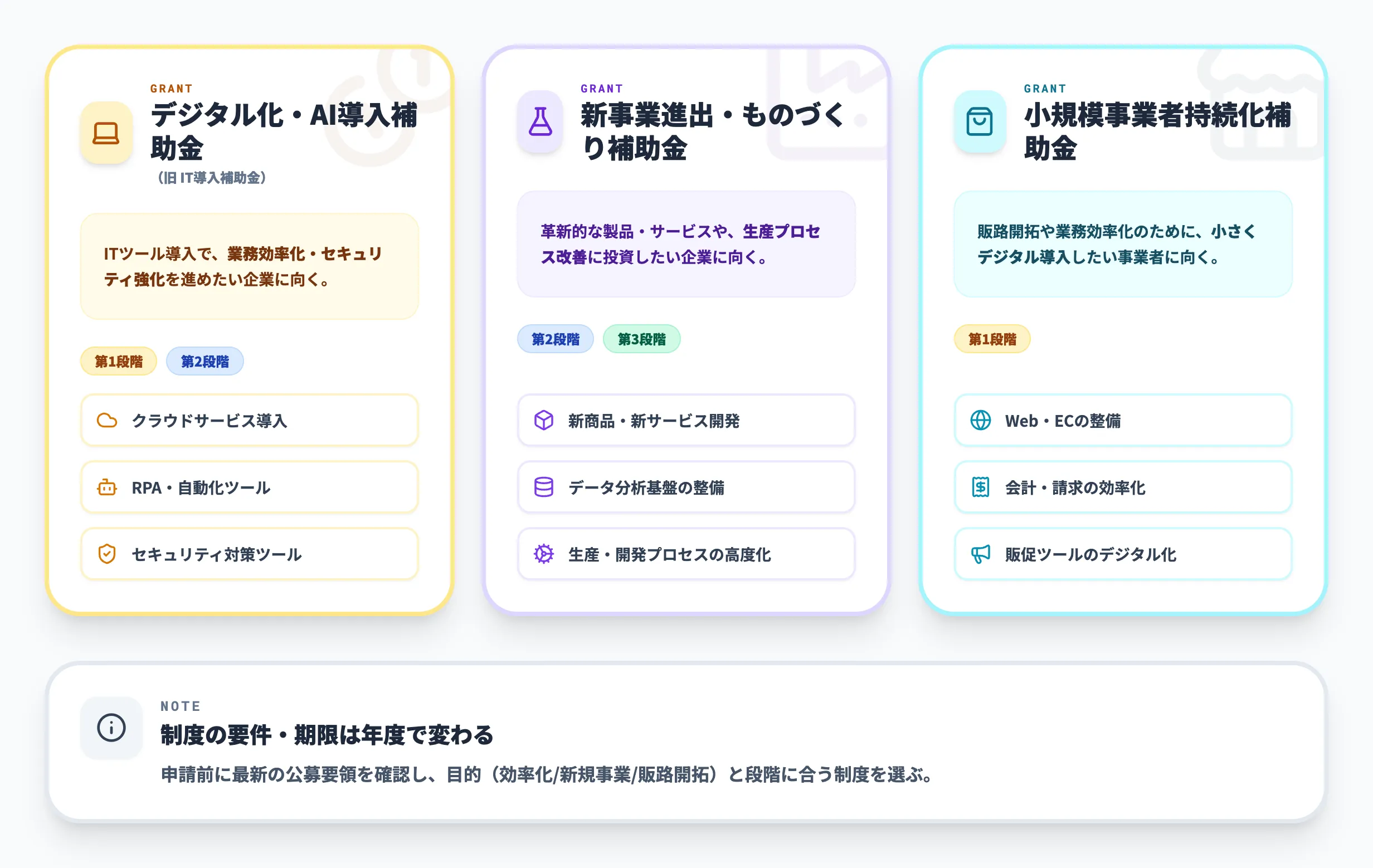The width and height of the screenshot is (1373, 868).
Task: Select the robot icon next to RPA・自動化ツール
Action: click(x=109, y=488)
